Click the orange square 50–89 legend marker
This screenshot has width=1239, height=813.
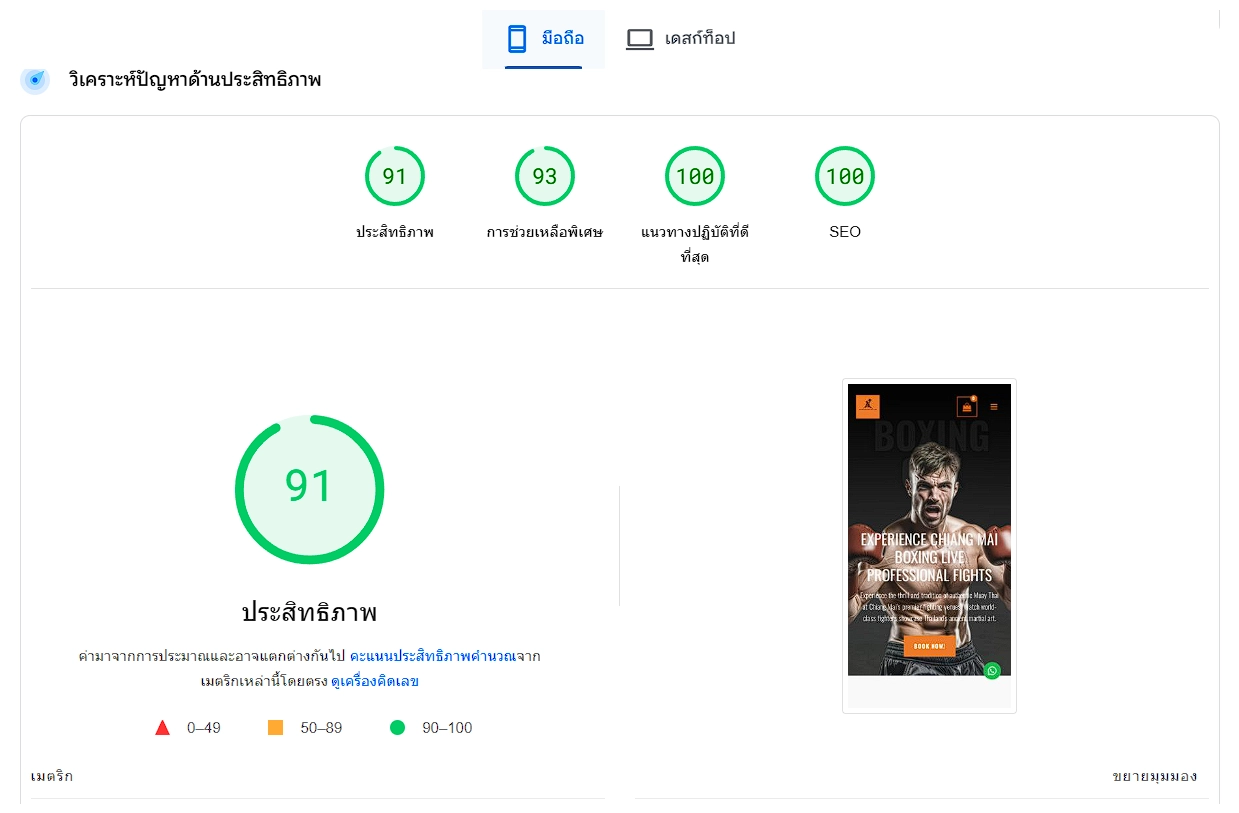tap(275, 728)
